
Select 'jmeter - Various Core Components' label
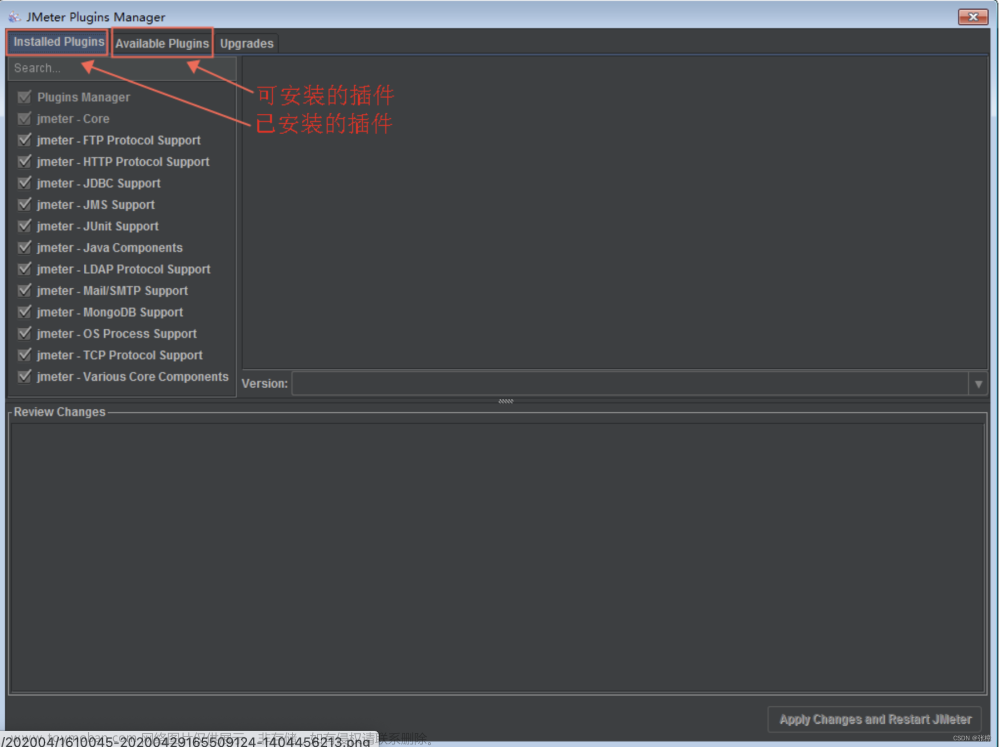pyautogui.click(x=133, y=377)
